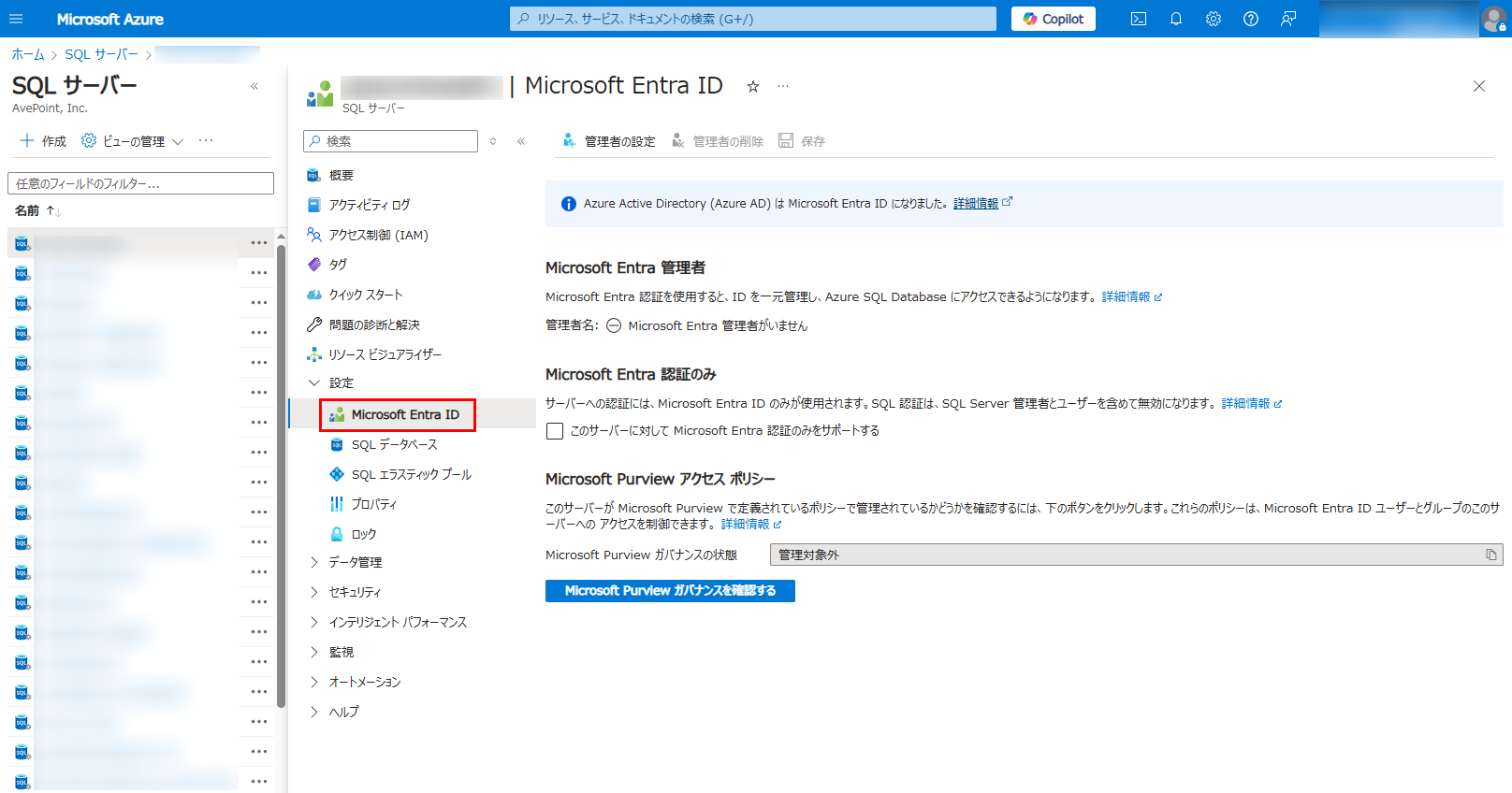Screen dimensions: 1512x793
Task: Collapse the SQL サーバー list panel
Action: coord(254,86)
